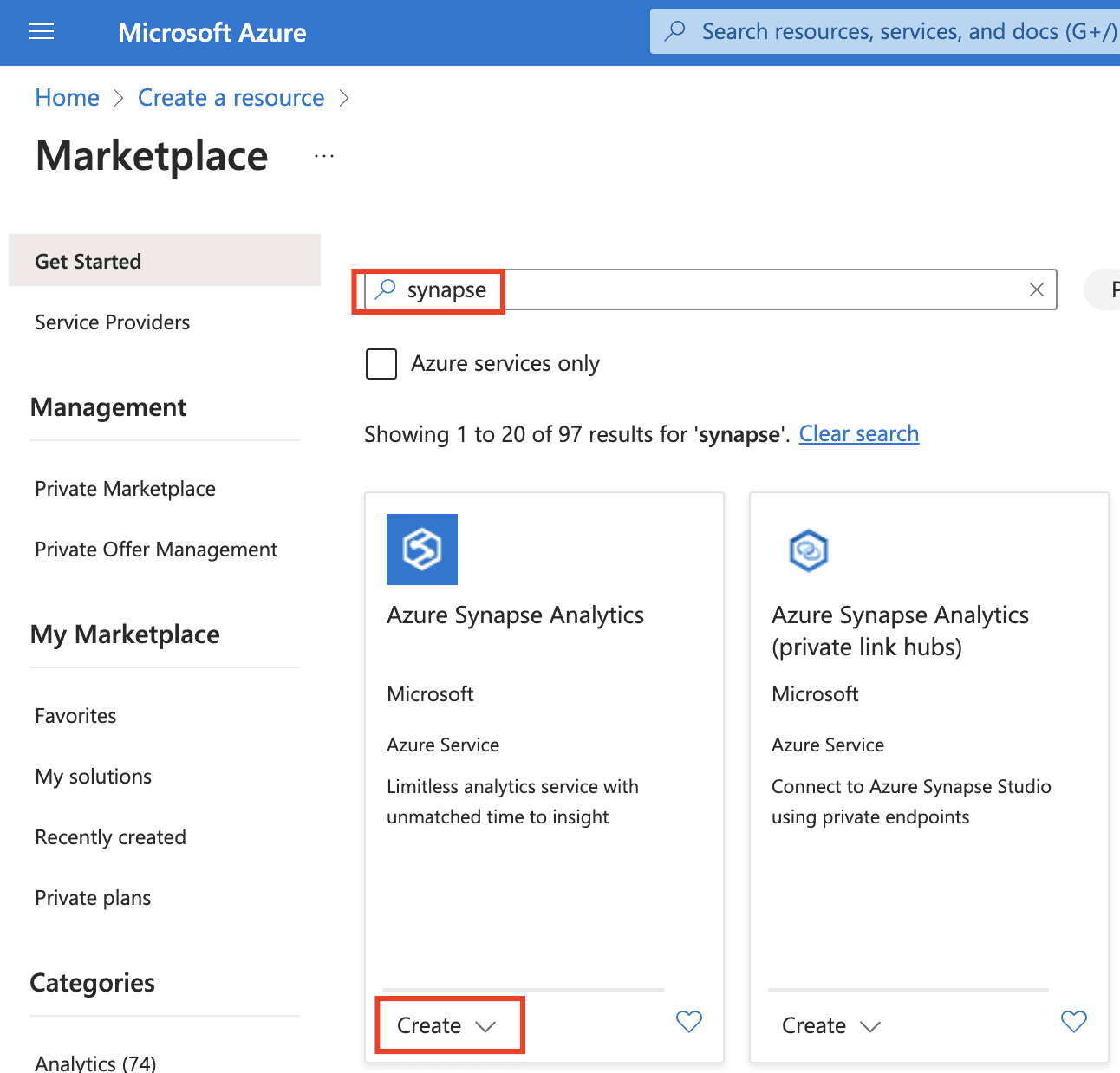Screen dimensions: 1120x1073
Task: Select Favorites in My Marketplace
Action: click(x=75, y=716)
